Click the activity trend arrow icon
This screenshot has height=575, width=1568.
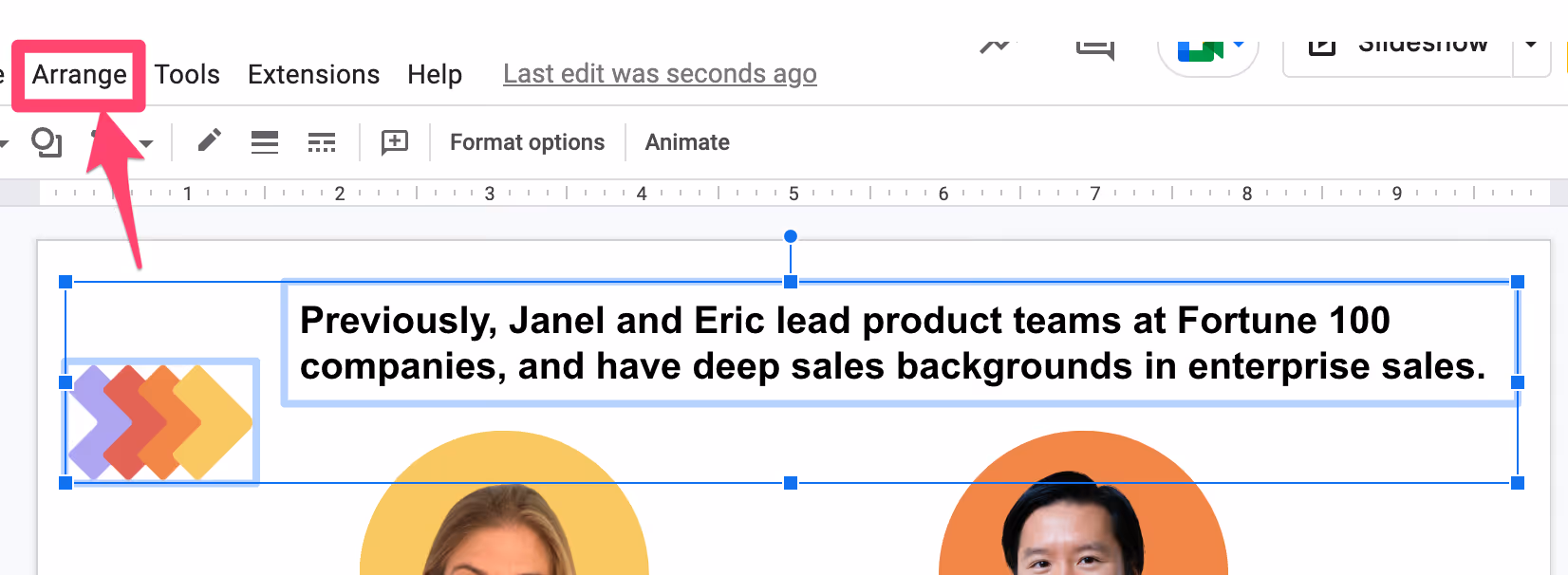pyautogui.click(x=996, y=45)
